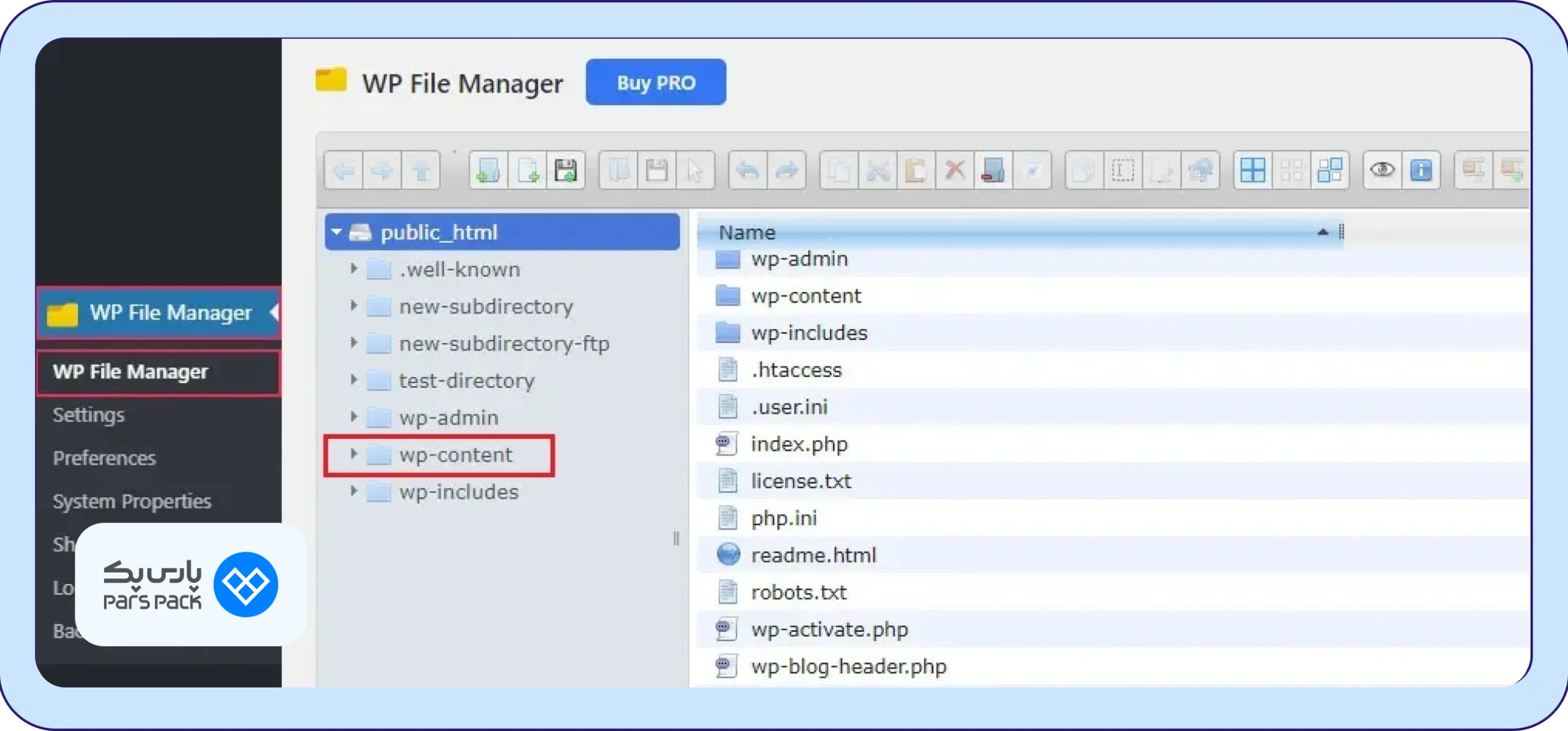Open System Properties in the sidebar
The height and width of the screenshot is (731, 1568).
click(x=132, y=501)
